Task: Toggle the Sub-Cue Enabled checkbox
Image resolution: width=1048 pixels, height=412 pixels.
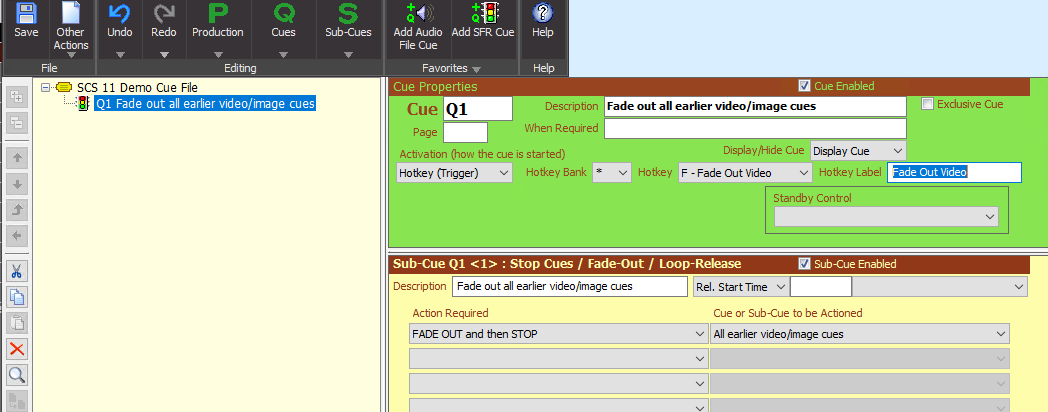Action: [x=804, y=264]
